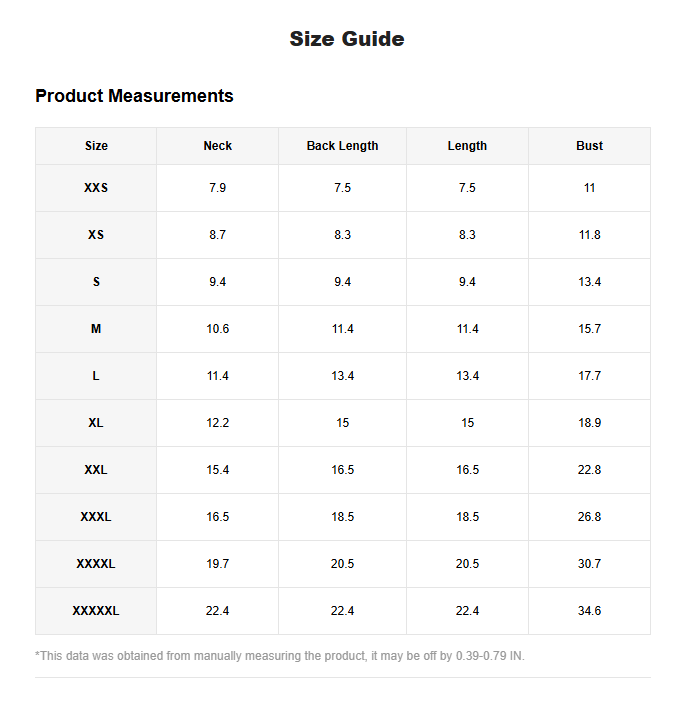This screenshot has width=683, height=701.
Task: Select Bust value 17.7 in L row
Action: click(589, 376)
